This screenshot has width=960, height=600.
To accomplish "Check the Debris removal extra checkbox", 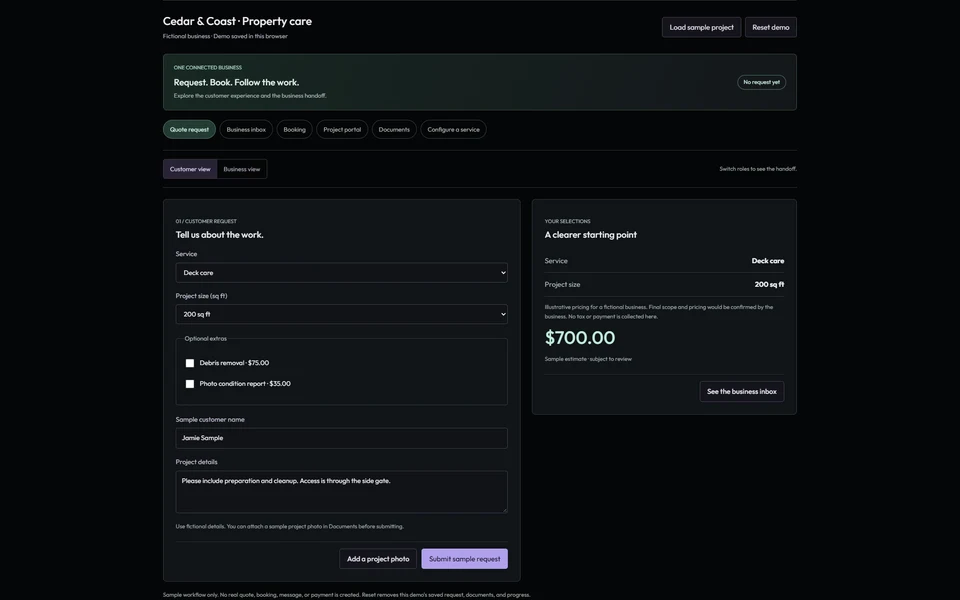I will [x=190, y=363].
